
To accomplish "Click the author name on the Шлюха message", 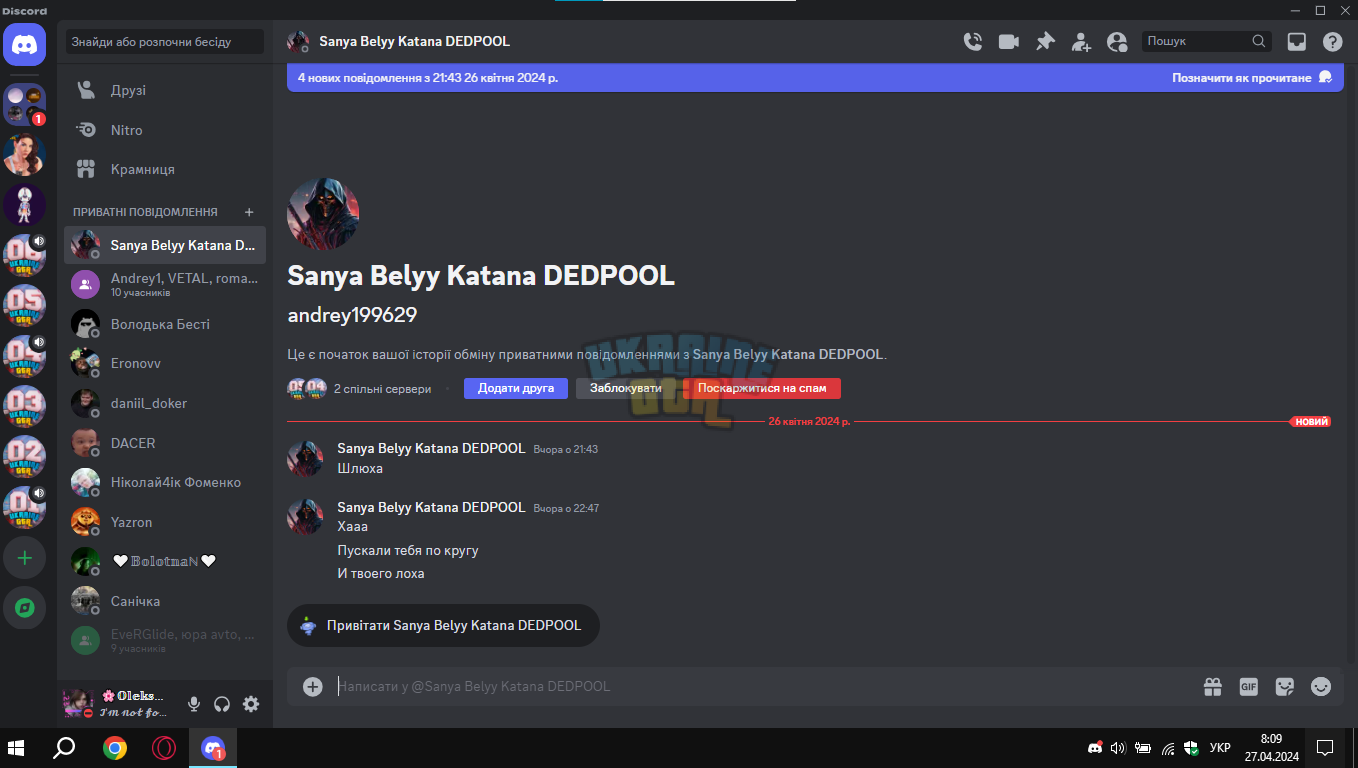I will click(431, 448).
